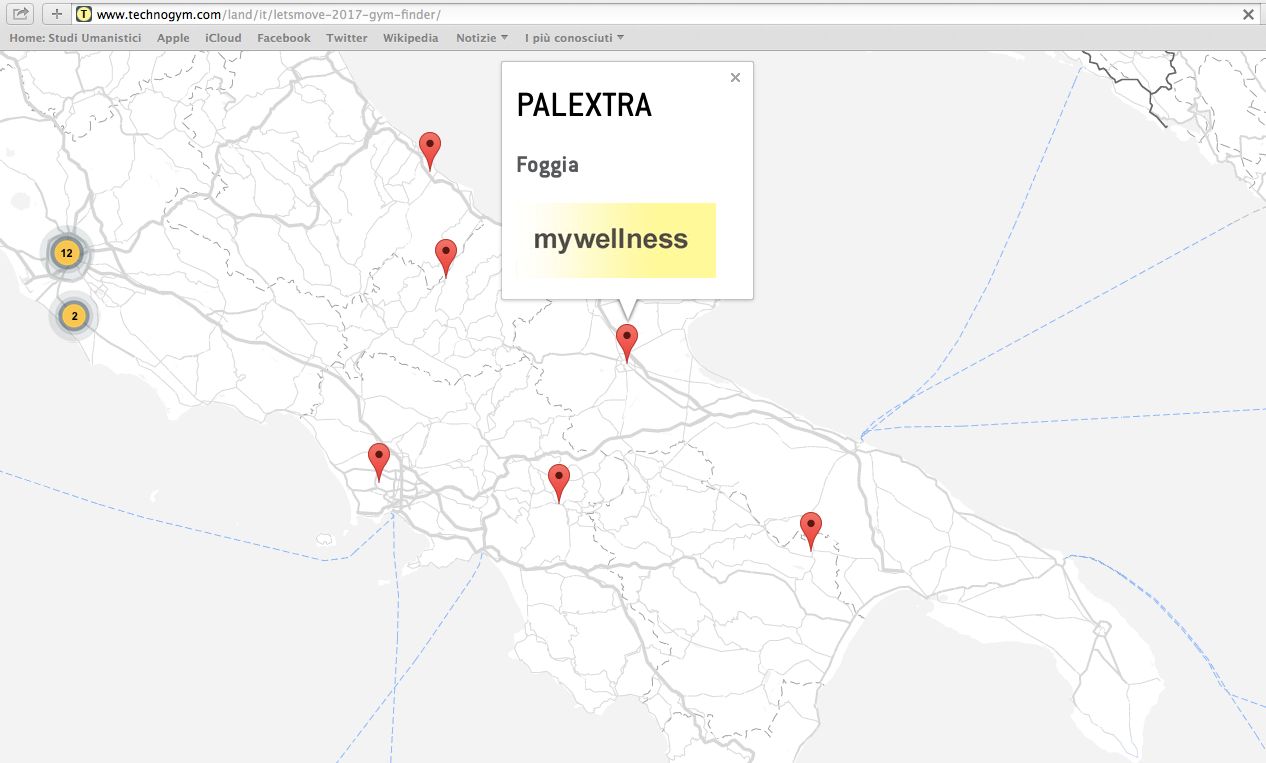The image size is (1266, 763).
Task: Open the Twitter bookmark
Action: click(x=347, y=38)
